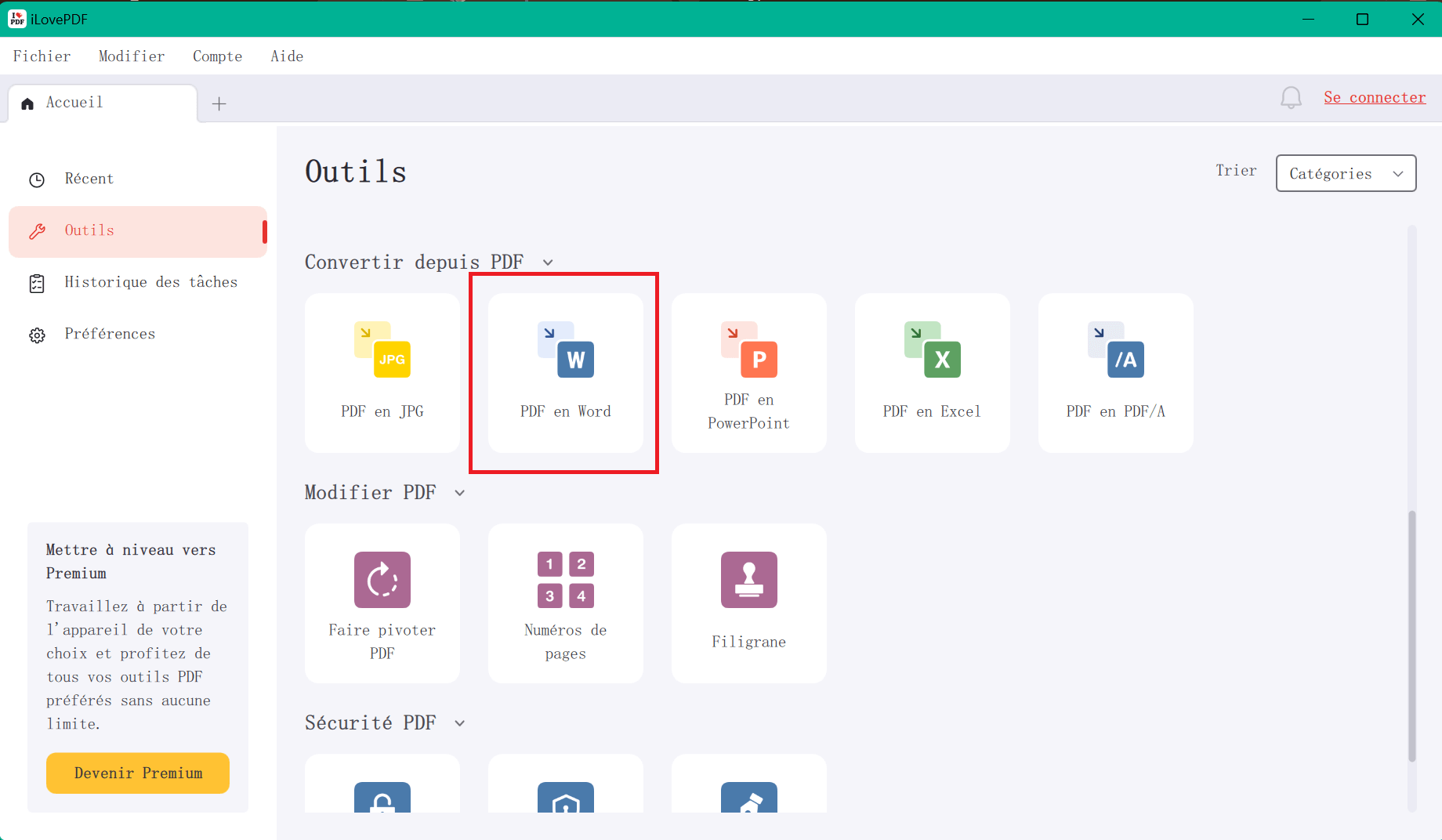This screenshot has height=840, width=1442.
Task: Open the PDF en JPG tool icon
Action: pyautogui.click(x=382, y=349)
